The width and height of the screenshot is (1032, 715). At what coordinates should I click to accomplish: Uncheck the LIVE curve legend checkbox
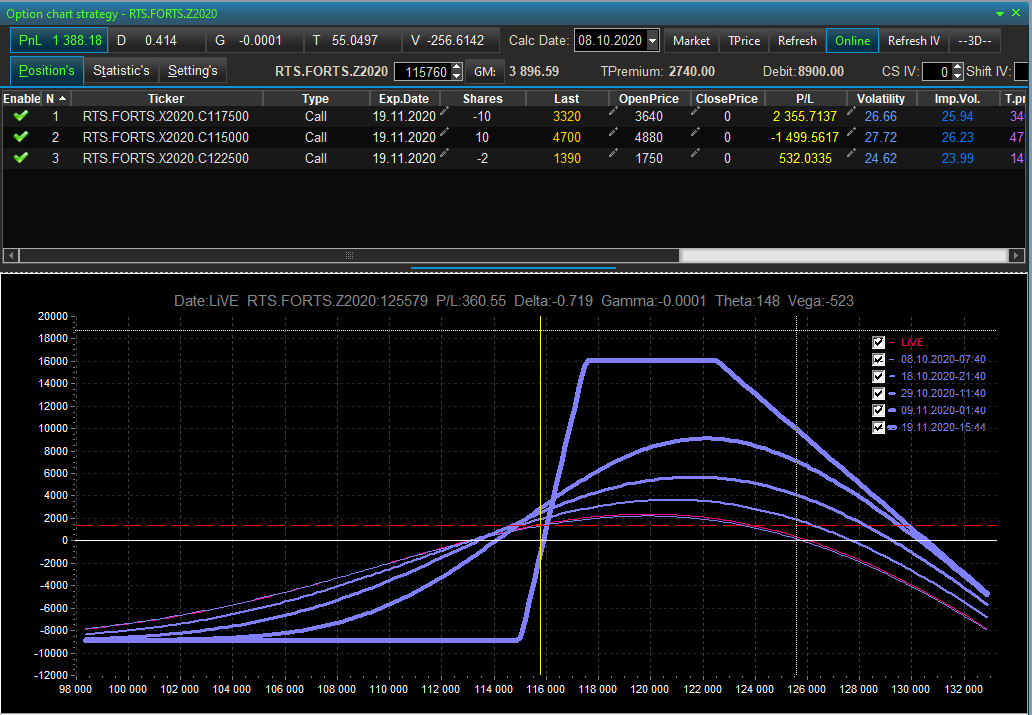tap(879, 342)
